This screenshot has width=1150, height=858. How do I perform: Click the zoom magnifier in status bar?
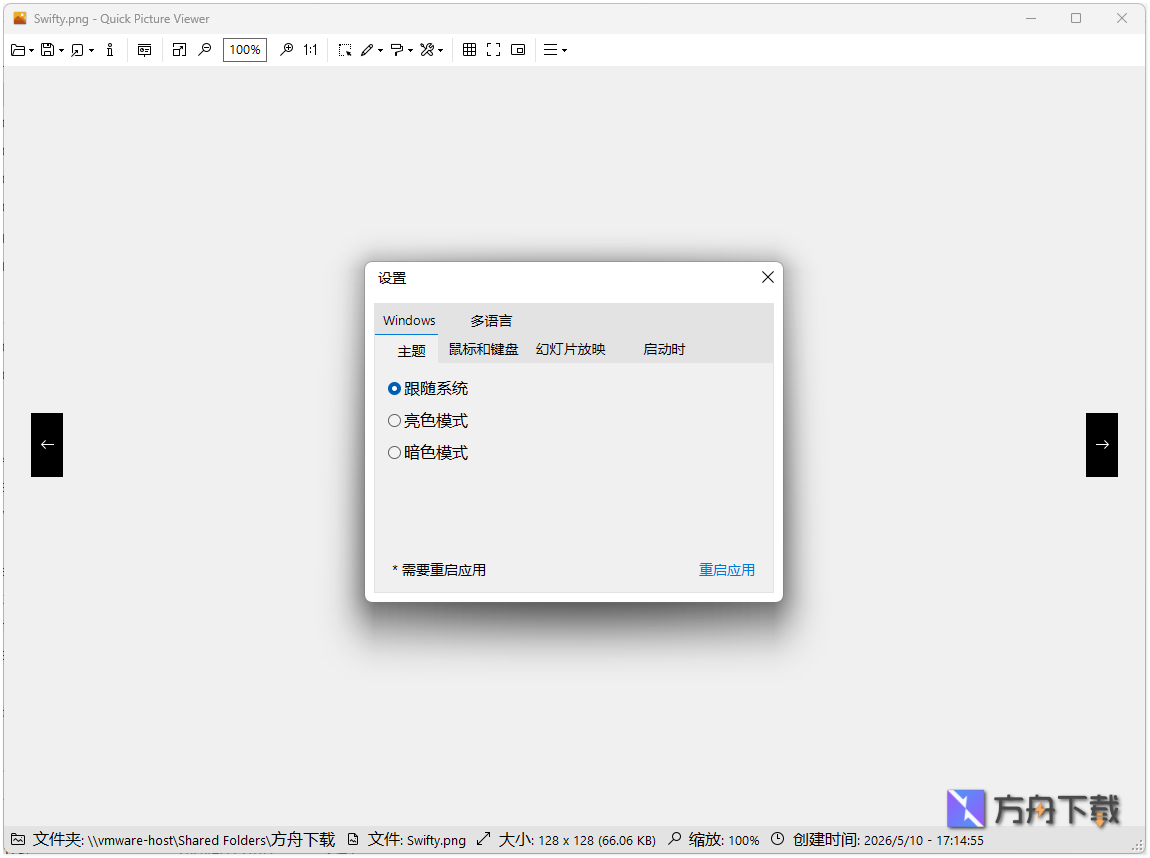(x=675, y=839)
